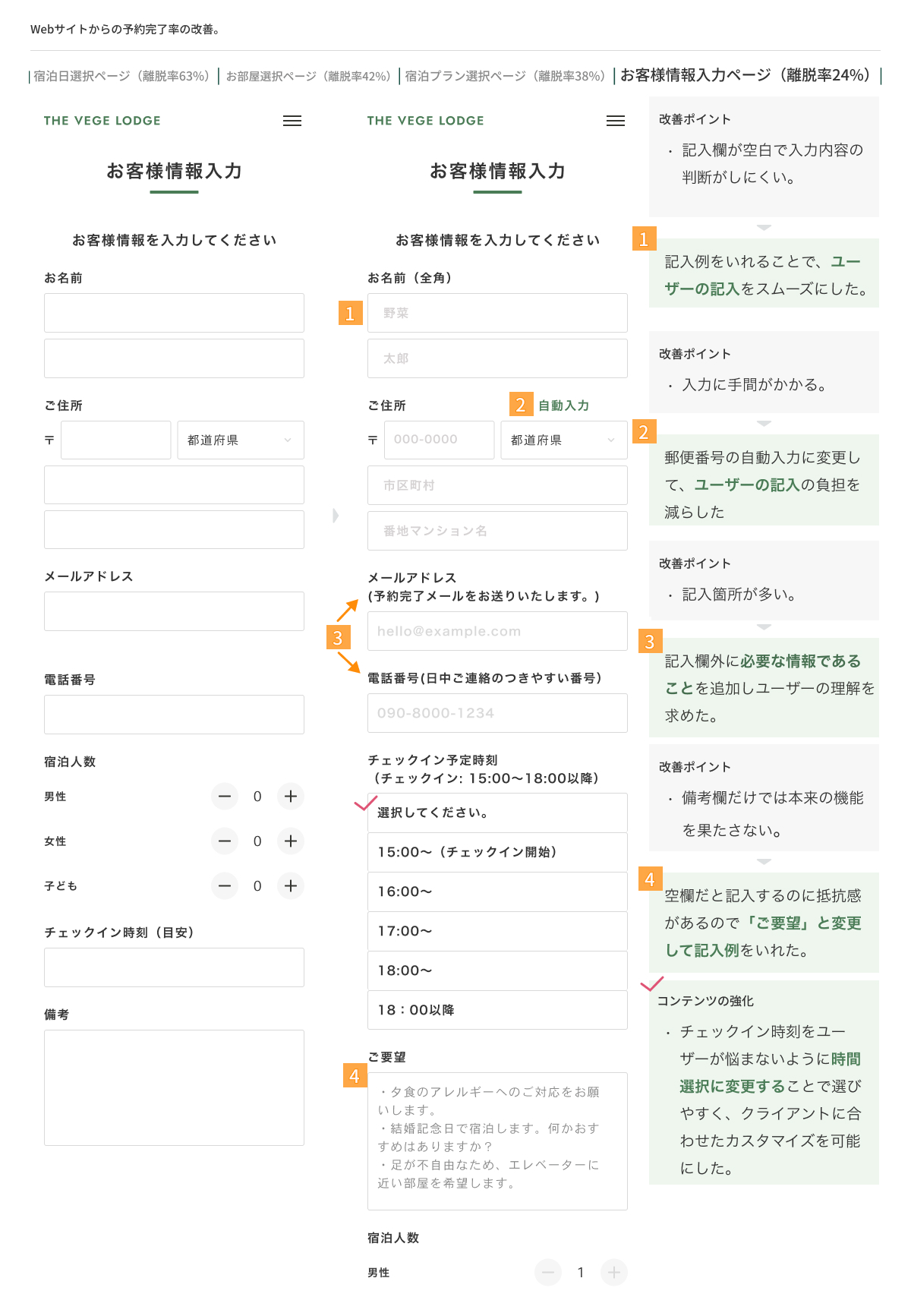Expand 都道府県 dropdown in right form
This screenshot has height=1316, width=911.
[564, 440]
